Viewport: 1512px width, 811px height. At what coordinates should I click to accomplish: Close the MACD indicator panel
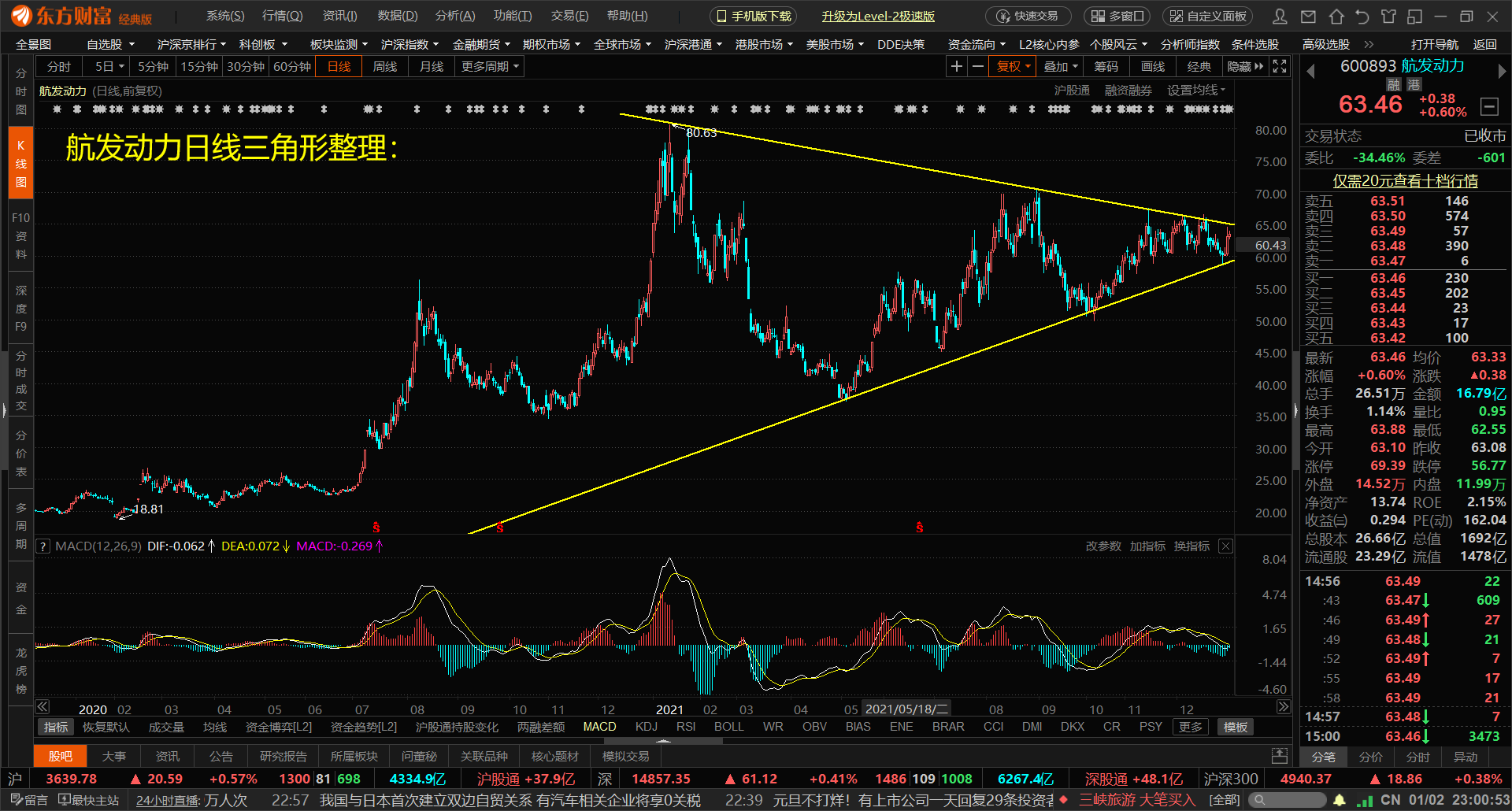(x=1226, y=546)
